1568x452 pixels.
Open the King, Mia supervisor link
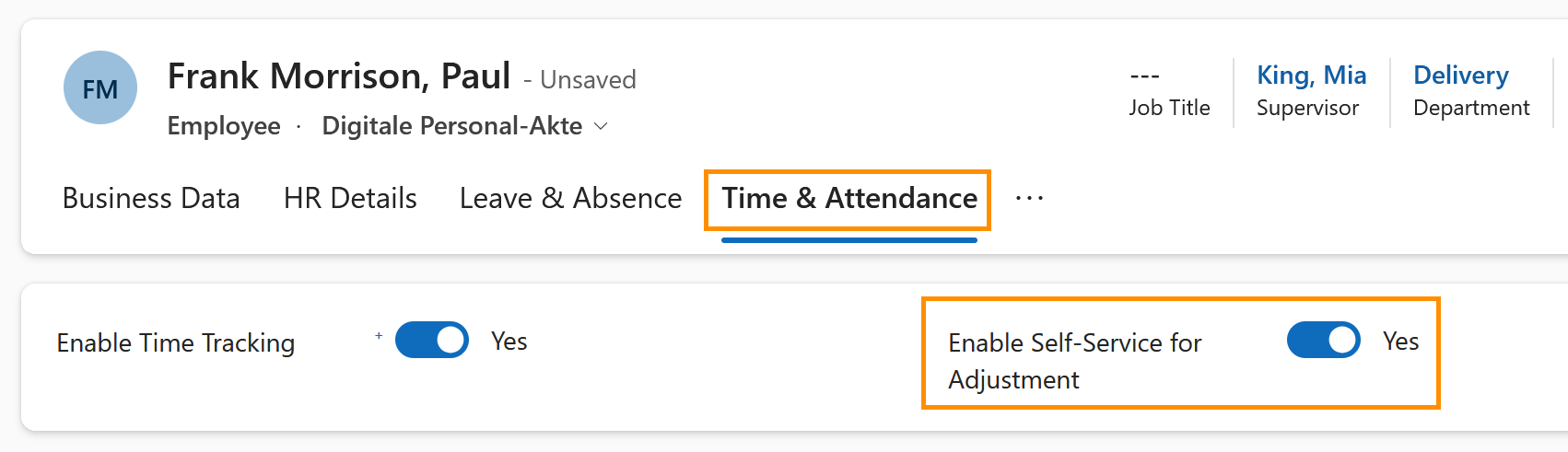tap(1311, 75)
